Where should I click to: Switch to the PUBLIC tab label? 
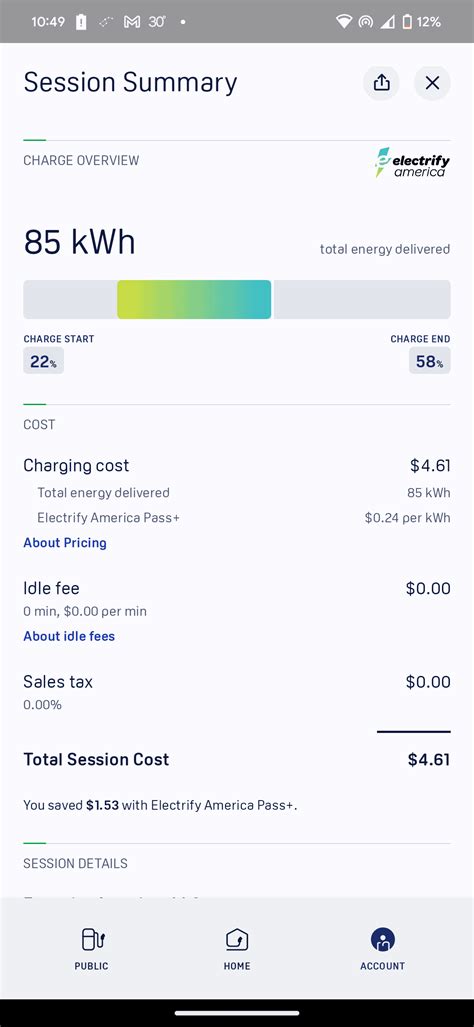point(92,966)
